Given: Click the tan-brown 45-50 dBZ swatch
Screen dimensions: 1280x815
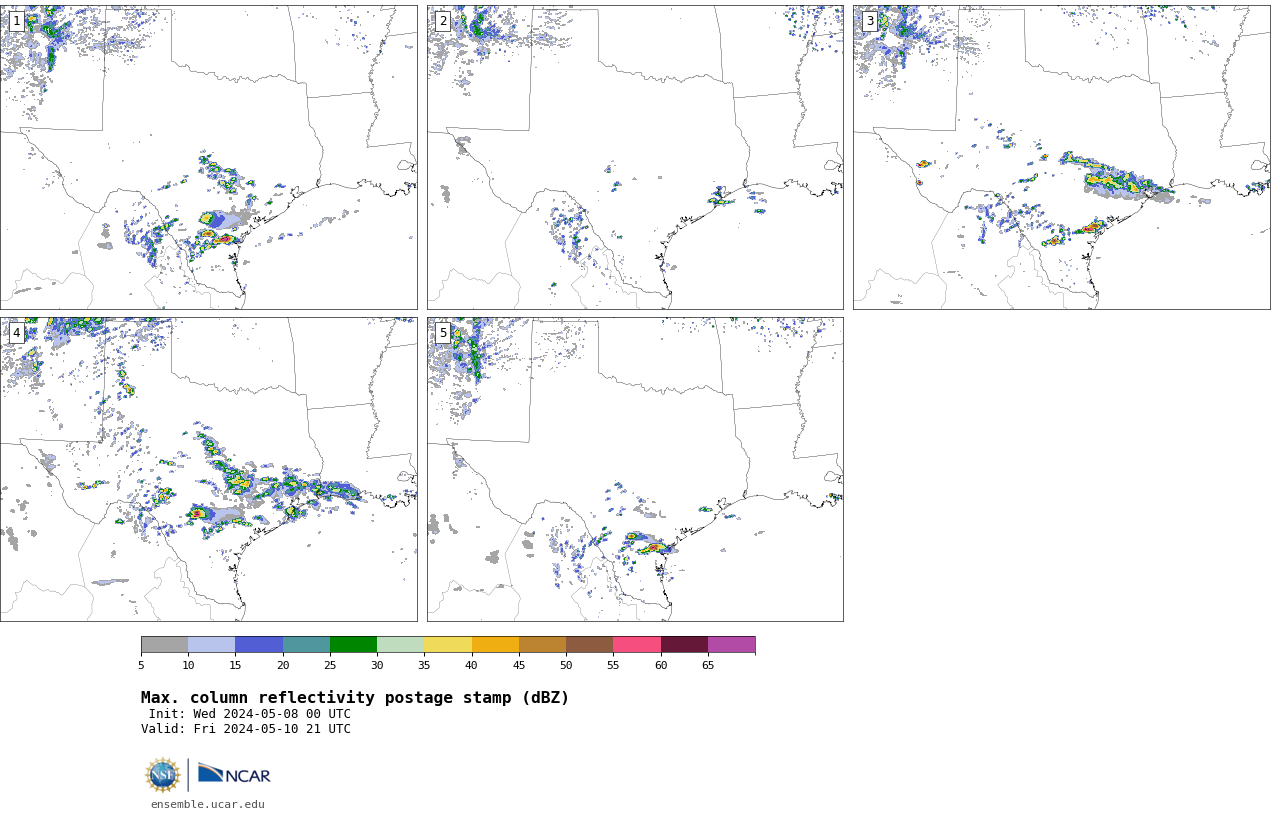Looking at the screenshot, I should pos(542,645).
